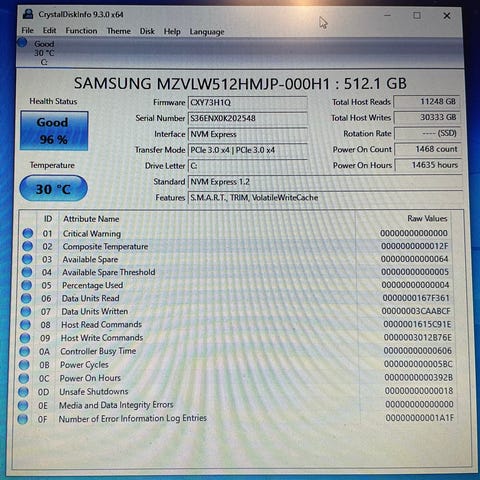Select the Available Spare Threshold attribute name
Screen dimensions: 480x480
tap(108, 272)
